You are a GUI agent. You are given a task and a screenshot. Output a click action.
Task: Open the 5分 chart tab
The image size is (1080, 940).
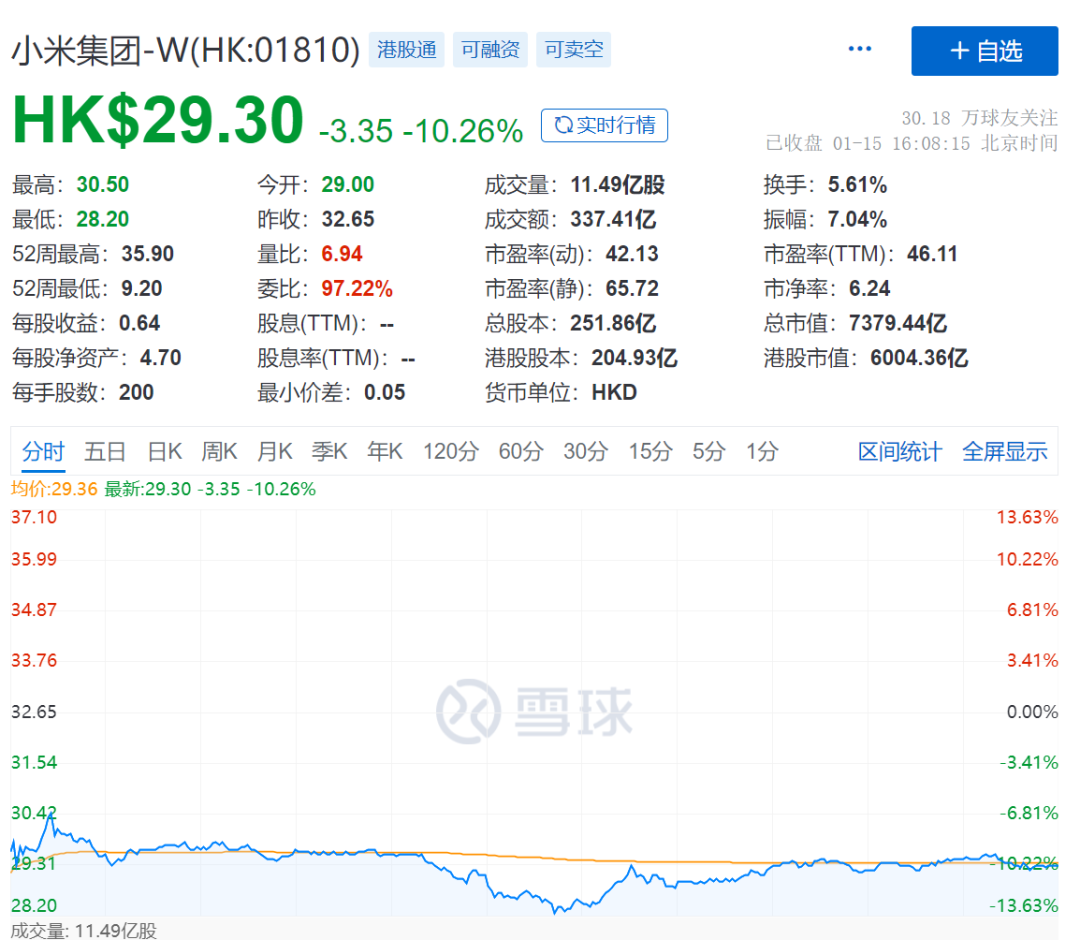coord(709,452)
